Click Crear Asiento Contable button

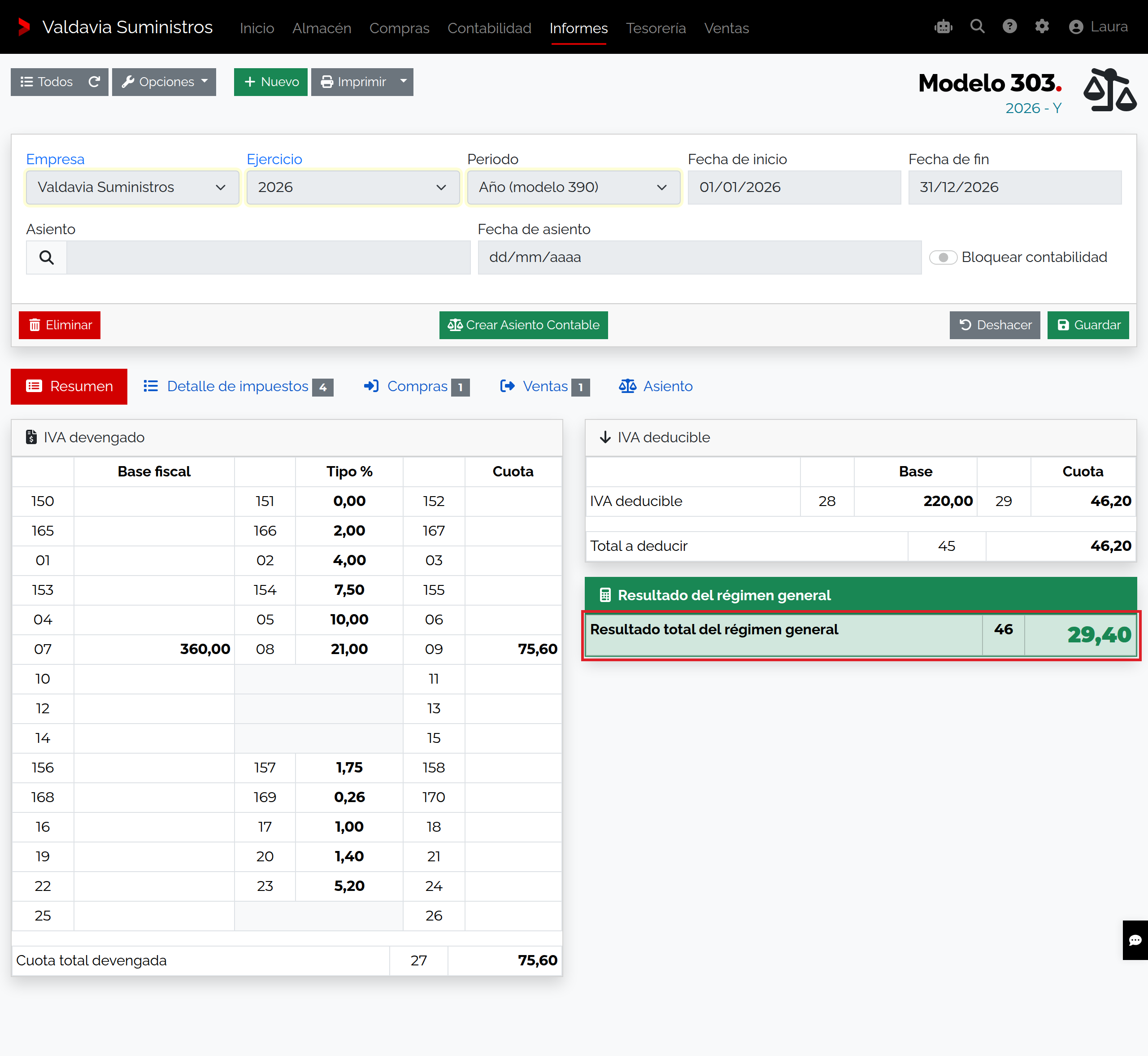click(523, 325)
